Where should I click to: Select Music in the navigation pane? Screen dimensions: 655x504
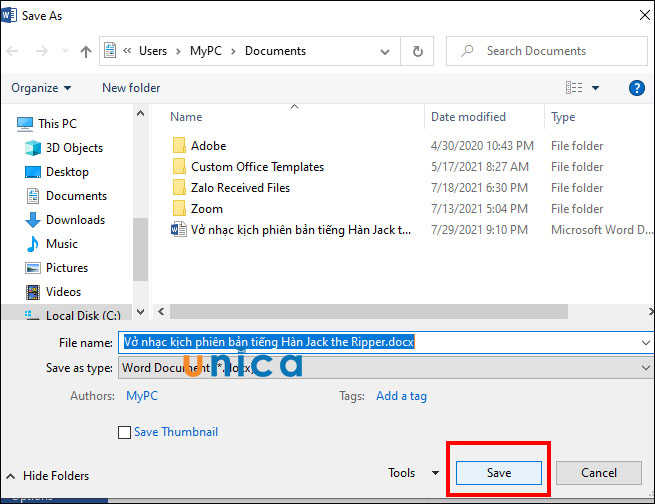pyautogui.click(x=51, y=244)
